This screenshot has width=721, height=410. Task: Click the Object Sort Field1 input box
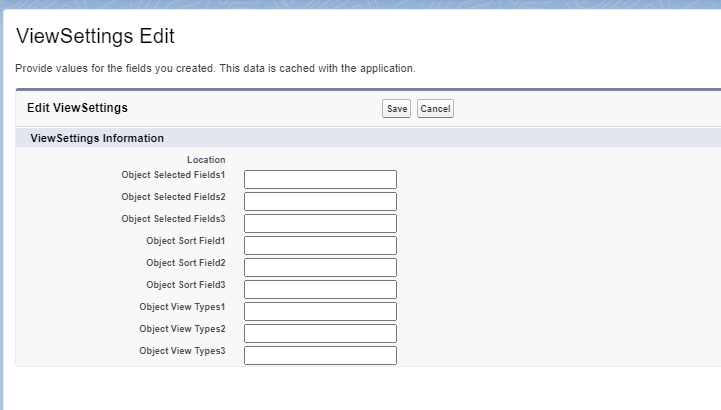[x=320, y=245]
